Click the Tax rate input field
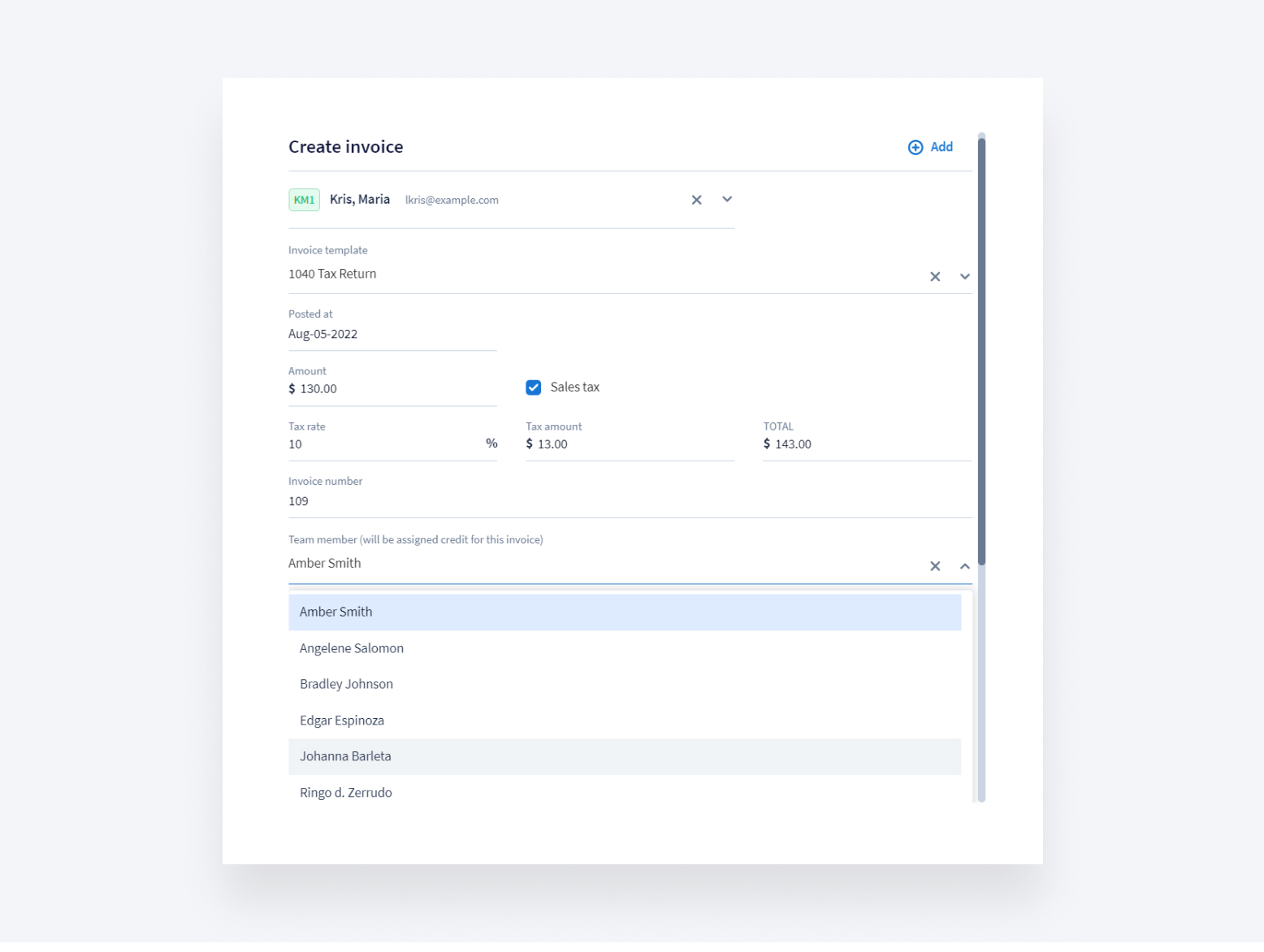The height and width of the screenshot is (952, 1264). (x=382, y=444)
